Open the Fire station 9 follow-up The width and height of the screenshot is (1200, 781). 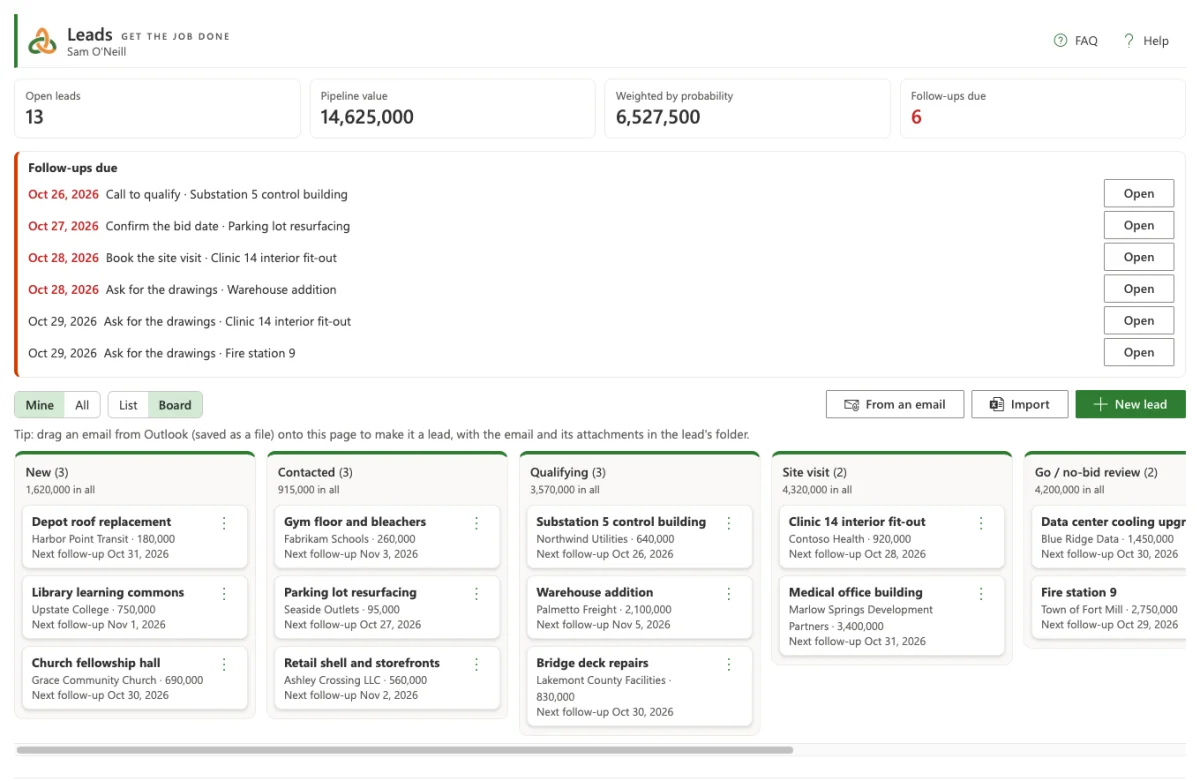(1139, 352)
